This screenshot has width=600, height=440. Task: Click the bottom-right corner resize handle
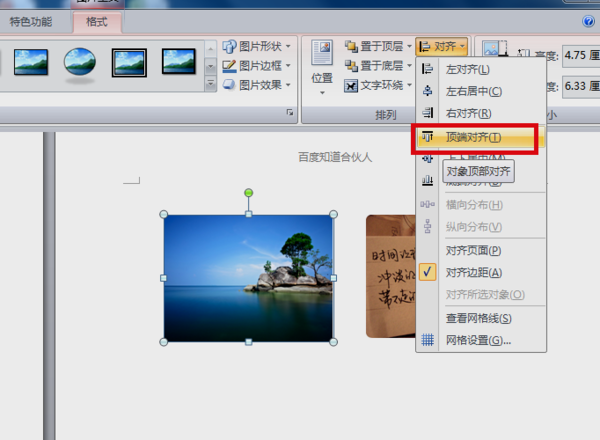(x=333, y=342)
